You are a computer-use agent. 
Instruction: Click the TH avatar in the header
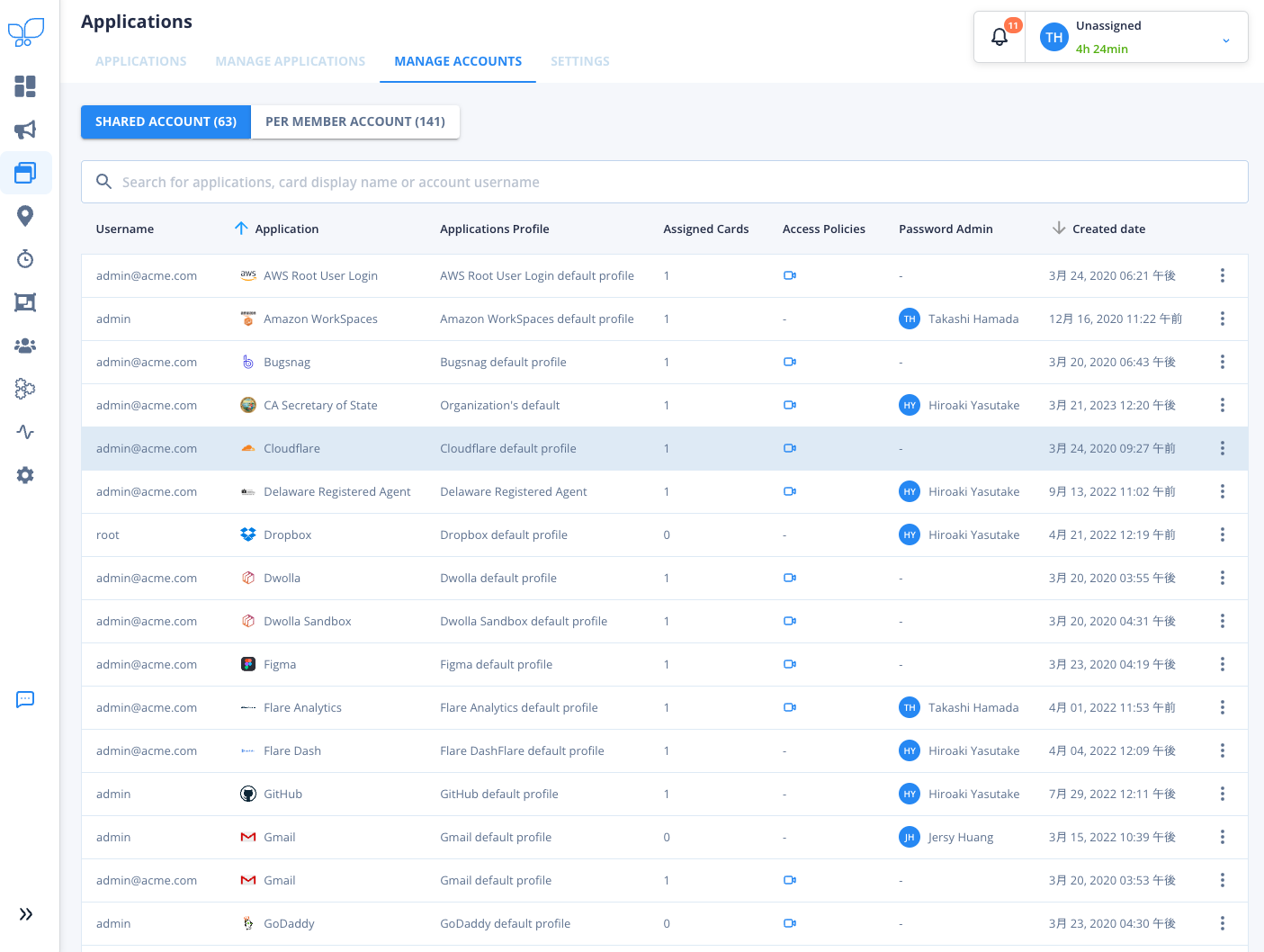coord(1053,37)
